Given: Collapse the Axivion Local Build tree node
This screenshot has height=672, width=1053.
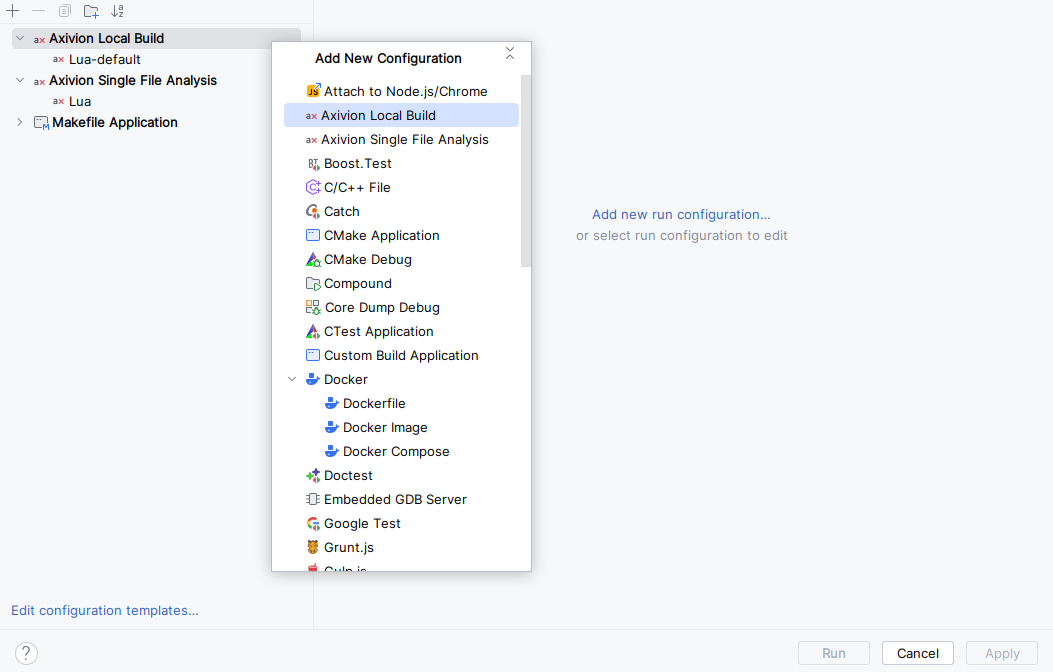Looking at the screenshot, I should point(20,39).
